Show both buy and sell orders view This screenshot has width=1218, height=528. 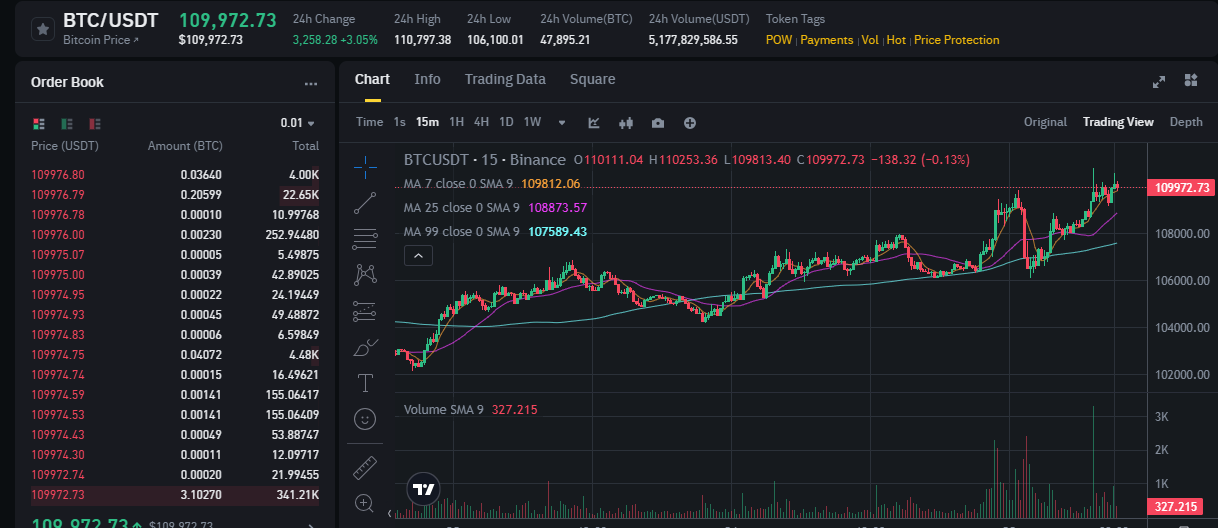[x=39, y=123]
